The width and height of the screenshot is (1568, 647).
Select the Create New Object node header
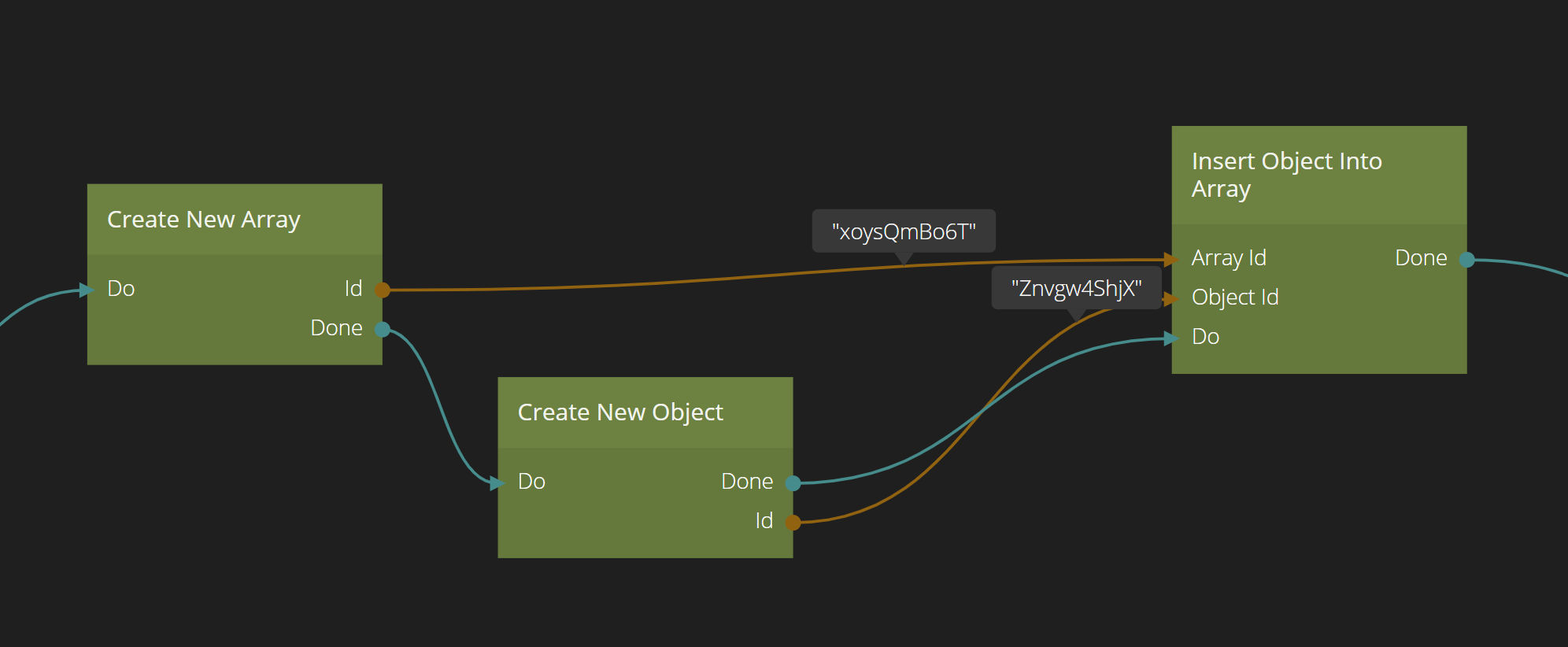[x=619, y=412]
